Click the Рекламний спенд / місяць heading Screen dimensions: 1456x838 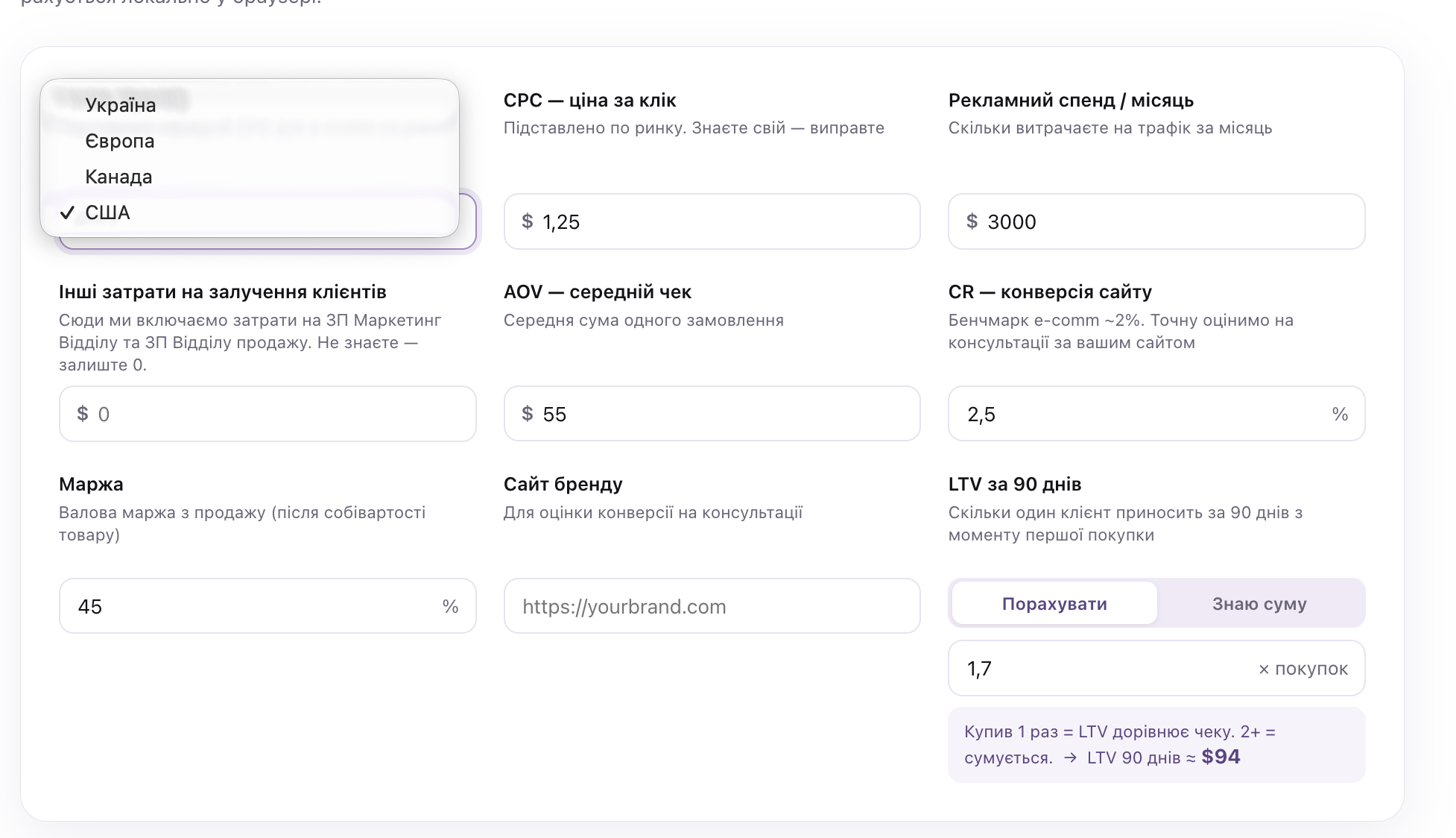click(x=1071, y=100)
